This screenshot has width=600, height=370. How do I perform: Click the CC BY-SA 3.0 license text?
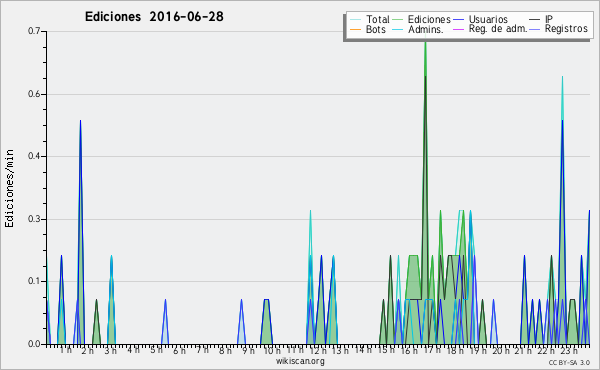[x=569, y=362]
